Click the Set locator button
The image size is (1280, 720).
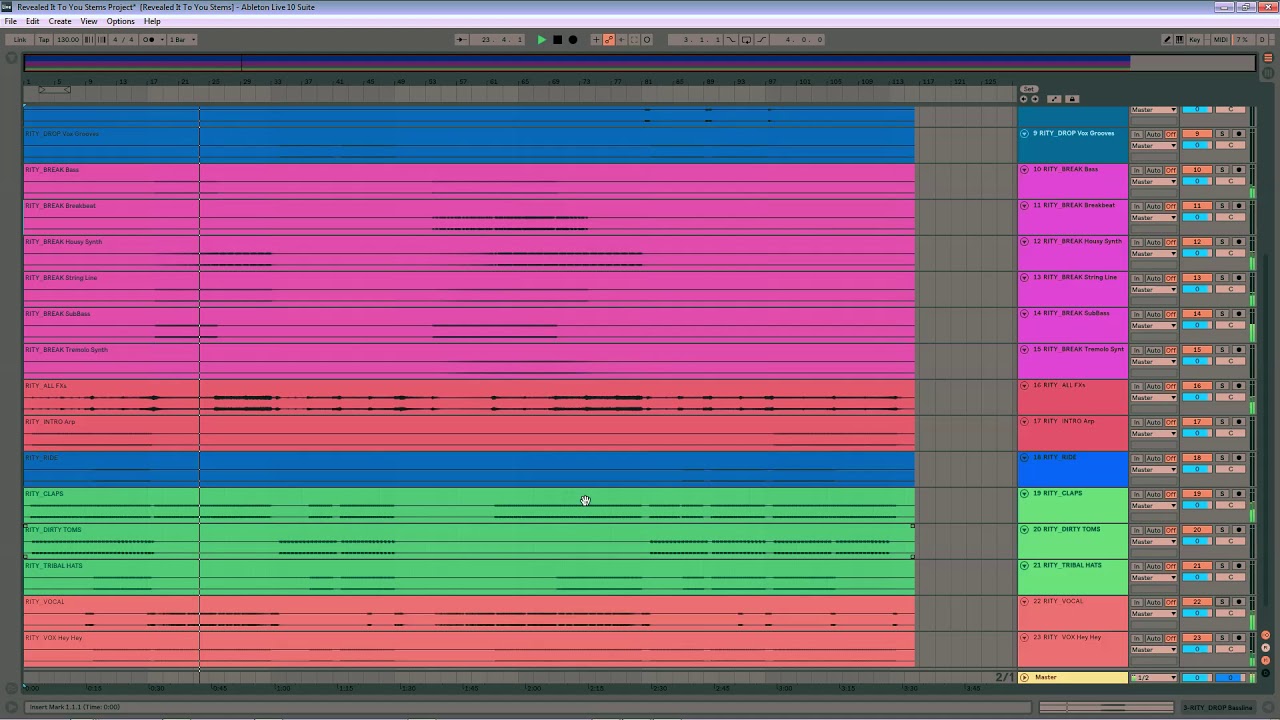pyautogui.click(x=1029, y=89)
